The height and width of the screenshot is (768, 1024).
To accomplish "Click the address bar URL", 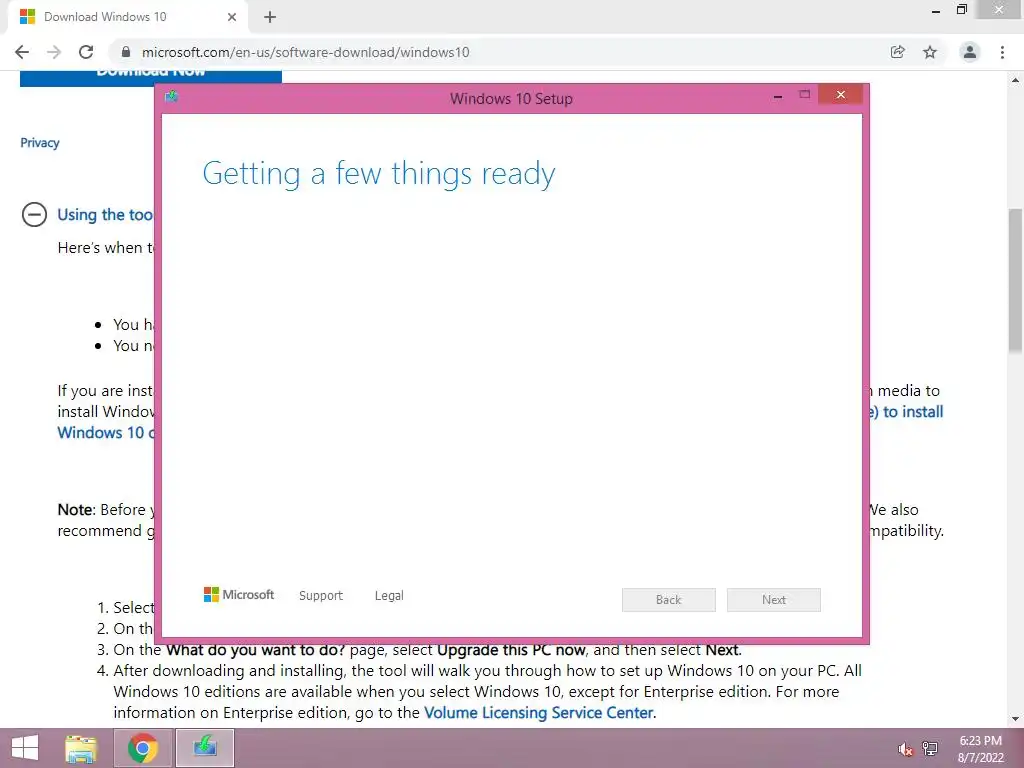I will click(306, 52).
